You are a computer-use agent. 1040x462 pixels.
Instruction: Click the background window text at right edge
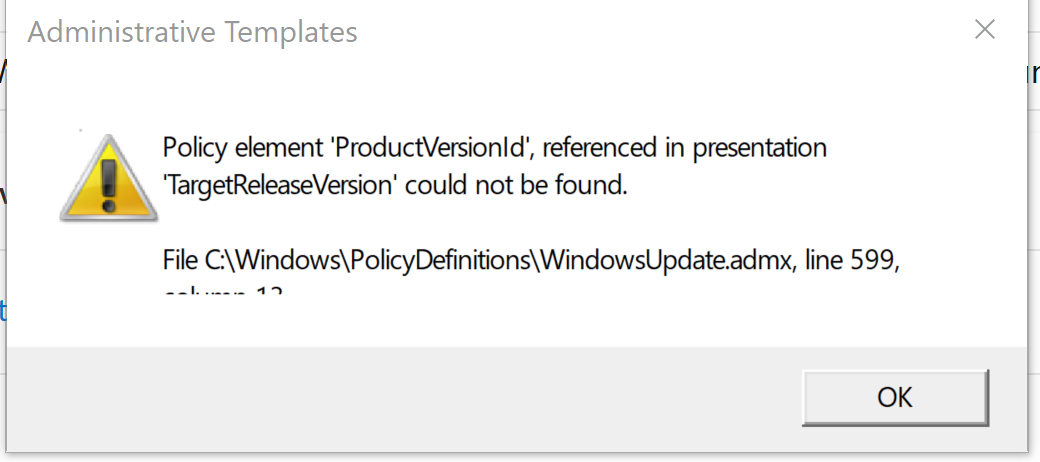click(x=1034, y=73)
